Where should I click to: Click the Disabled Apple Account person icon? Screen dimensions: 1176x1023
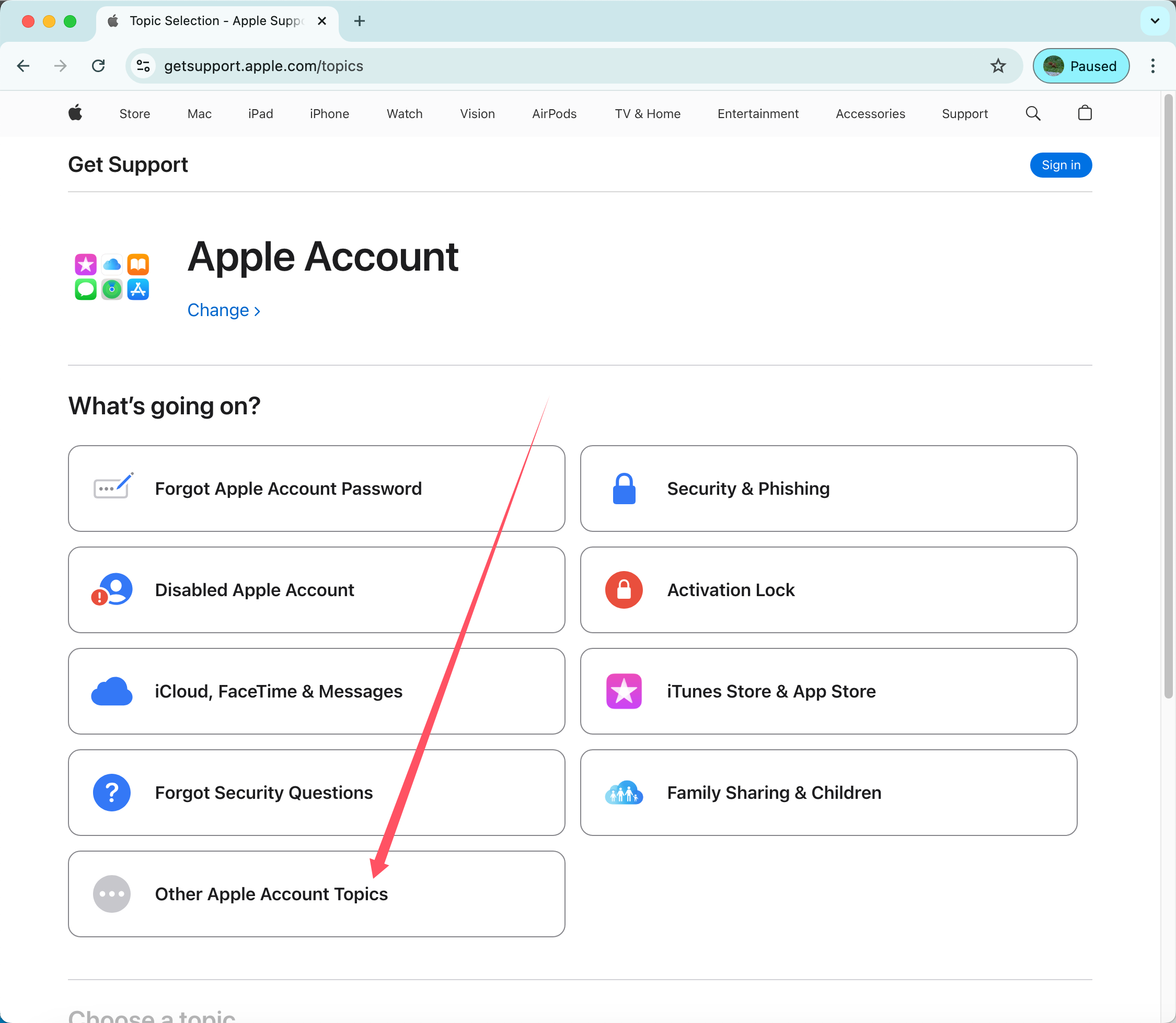point(112,590)
